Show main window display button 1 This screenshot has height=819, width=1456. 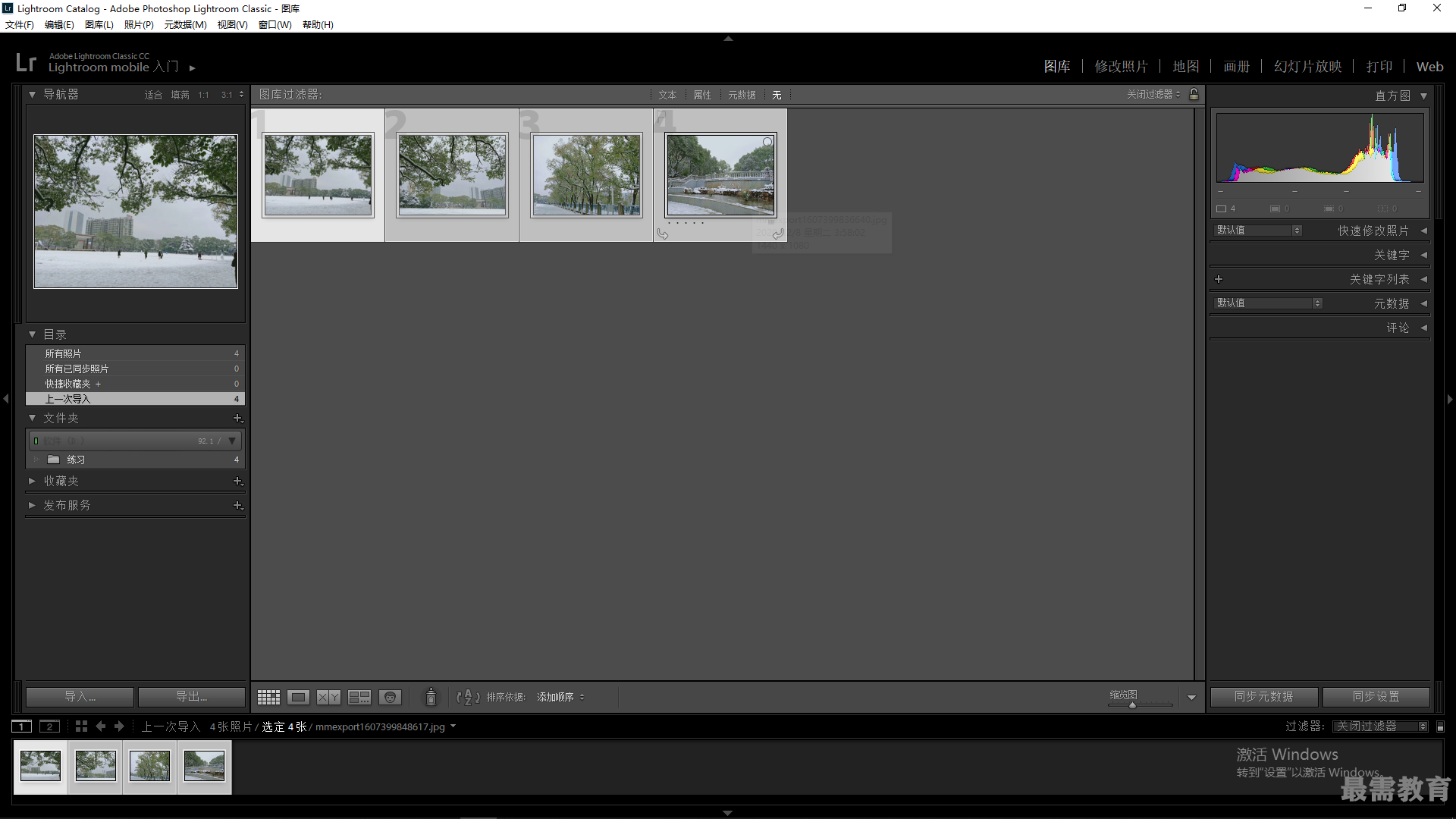tap(22, 726)
